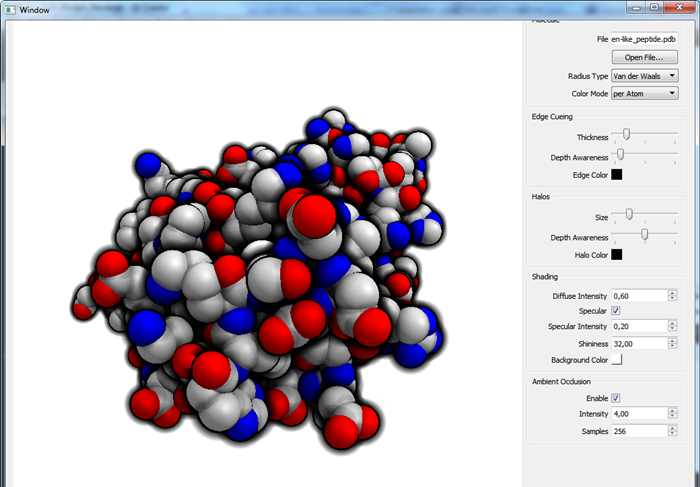Toggle the Specular checkbox
The image size is (700, 487).
tap(616, 311)
